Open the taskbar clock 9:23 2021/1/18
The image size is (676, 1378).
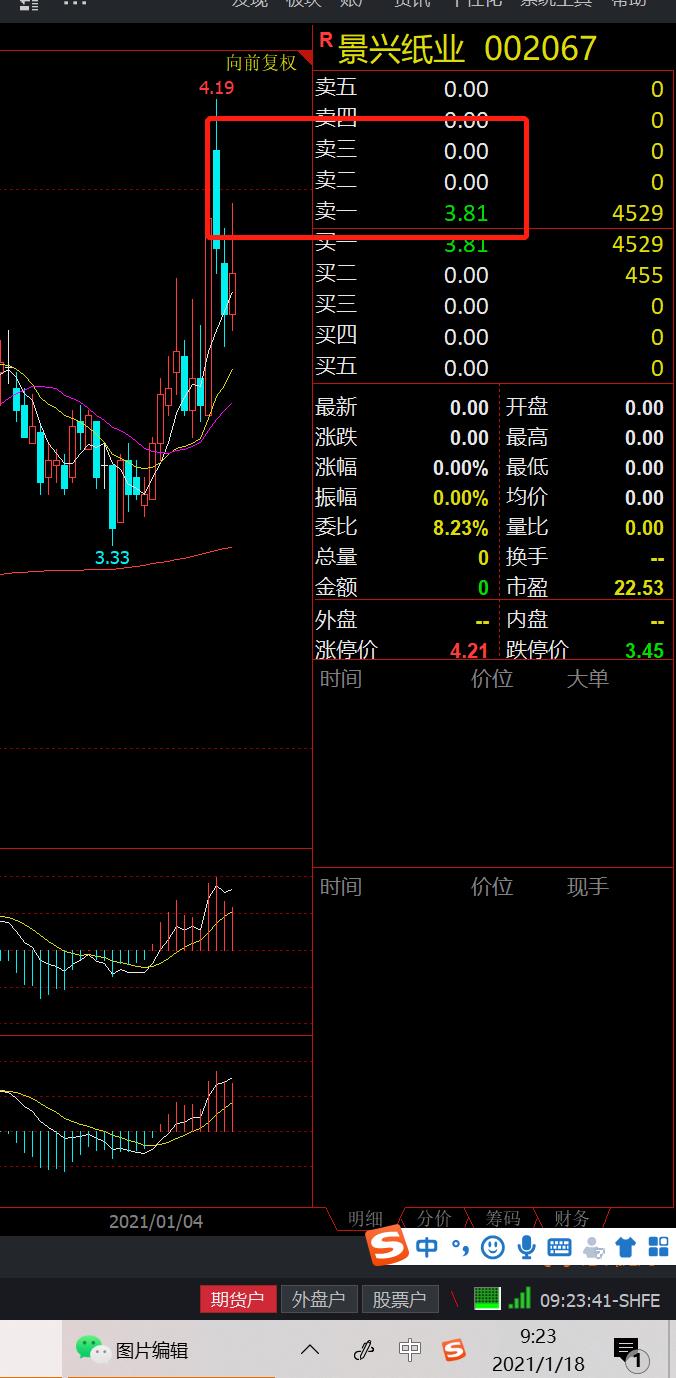538,1350
